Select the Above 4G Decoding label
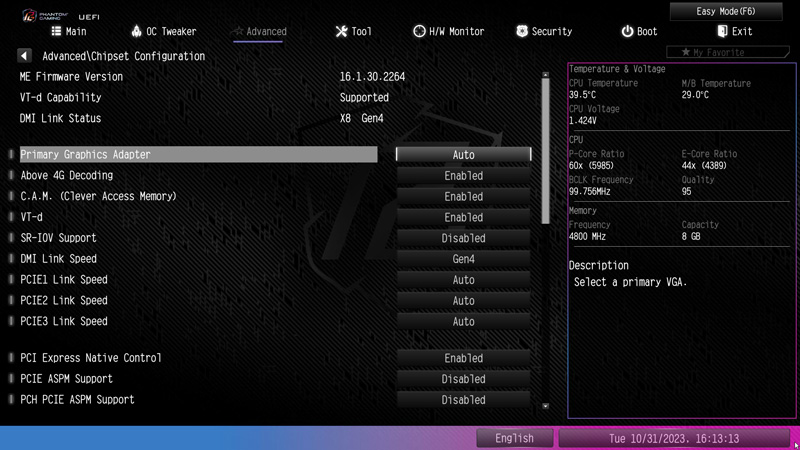 click(66, 176)
